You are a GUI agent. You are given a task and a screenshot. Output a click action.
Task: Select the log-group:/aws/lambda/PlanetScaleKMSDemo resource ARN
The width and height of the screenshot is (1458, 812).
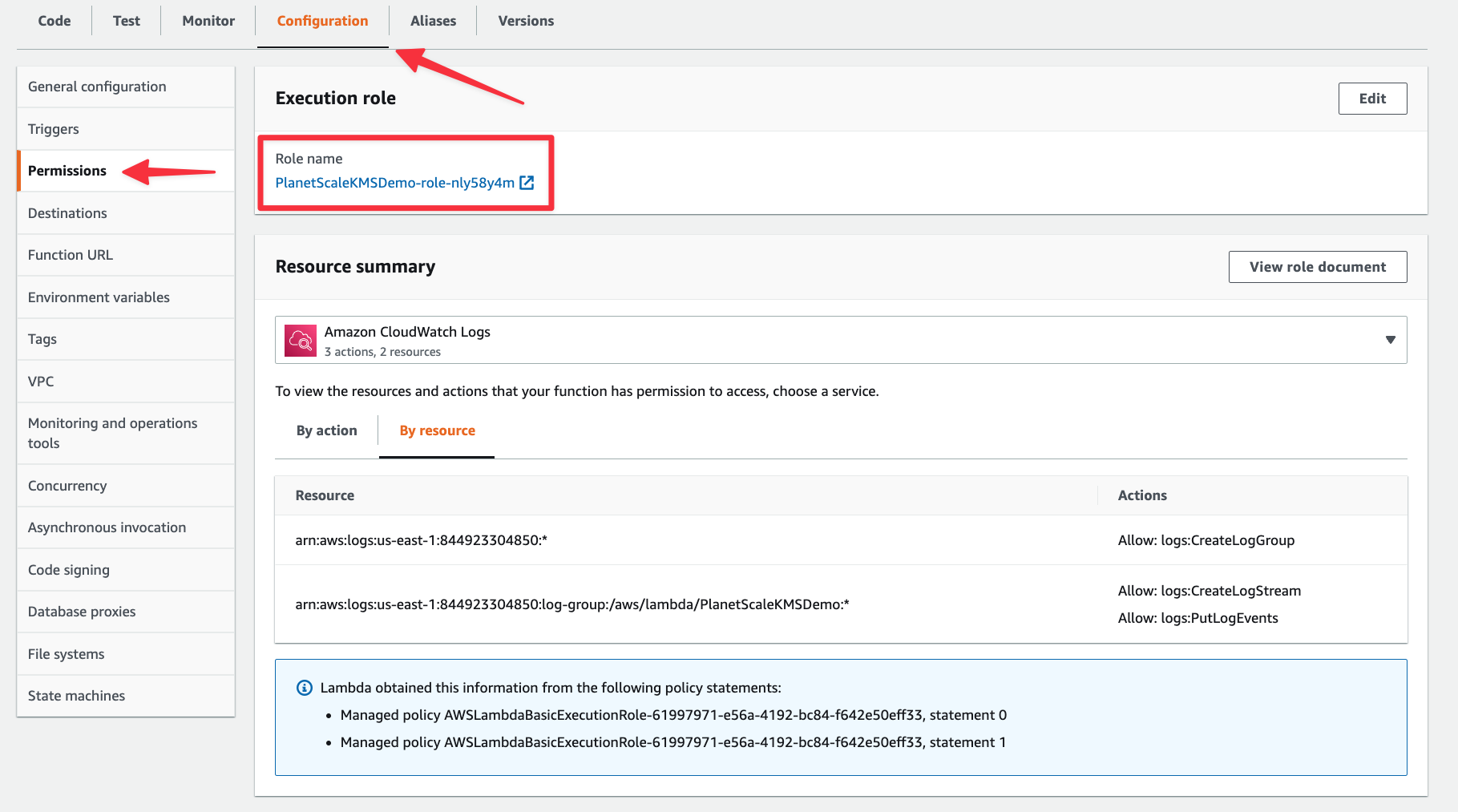(x=572, y=604)
